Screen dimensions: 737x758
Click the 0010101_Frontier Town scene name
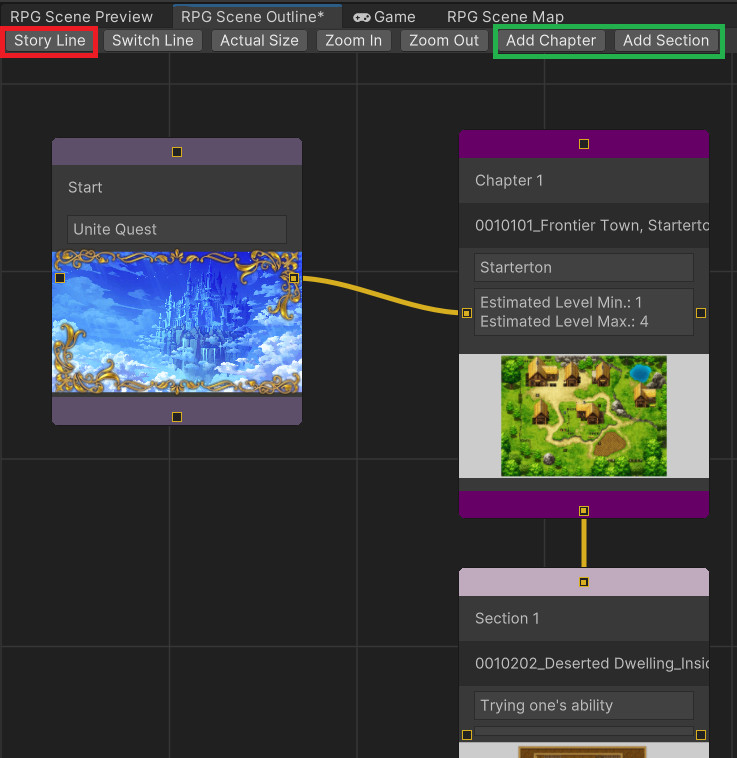pos(592,225)
